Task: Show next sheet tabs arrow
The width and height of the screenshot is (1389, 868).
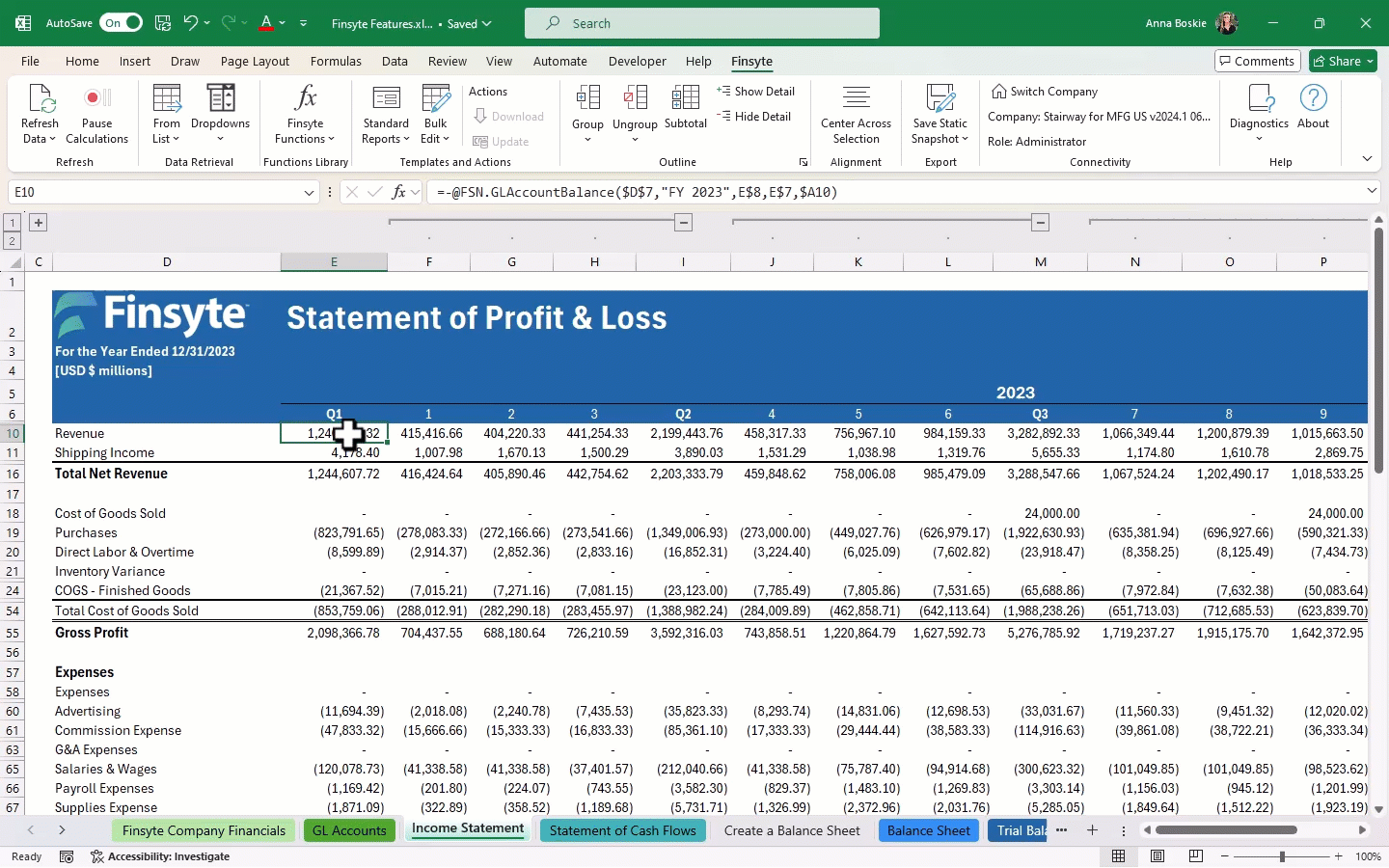Action: (62, 830)
